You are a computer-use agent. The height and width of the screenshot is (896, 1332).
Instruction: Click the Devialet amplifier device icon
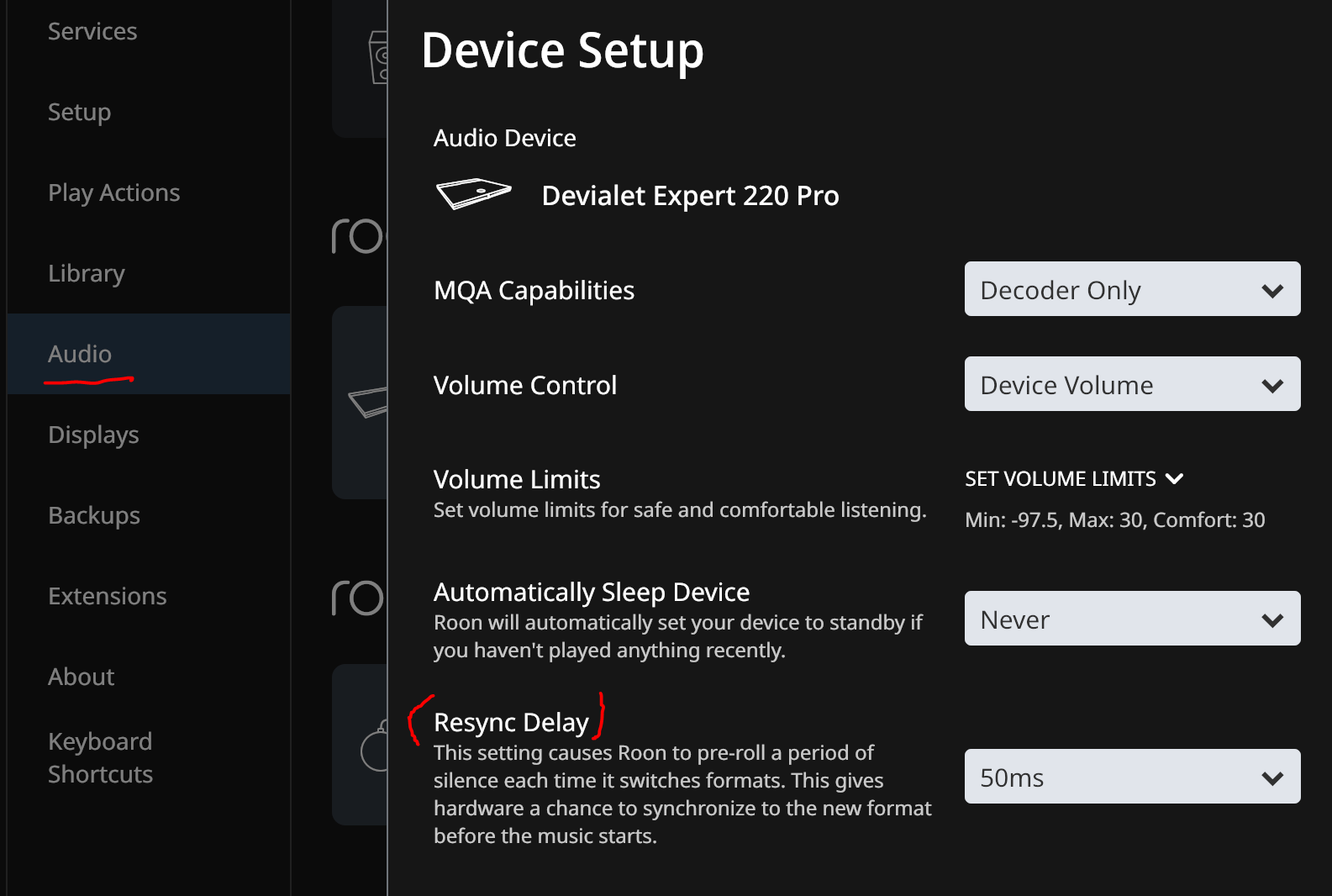(x=474, y=194)
